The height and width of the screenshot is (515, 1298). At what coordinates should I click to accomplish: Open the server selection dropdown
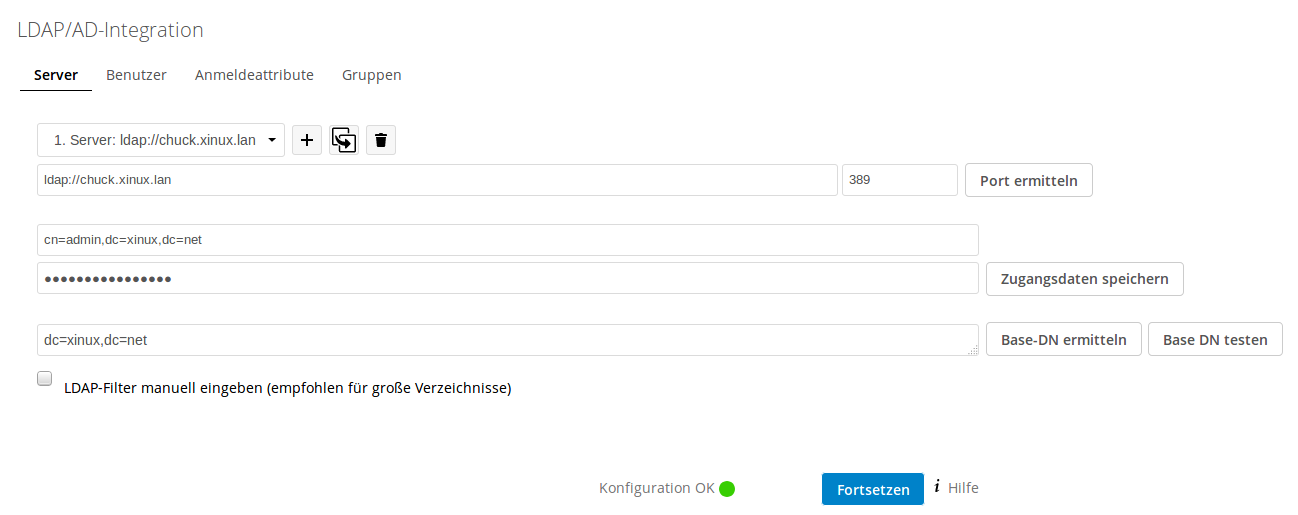tap(161, 140)
